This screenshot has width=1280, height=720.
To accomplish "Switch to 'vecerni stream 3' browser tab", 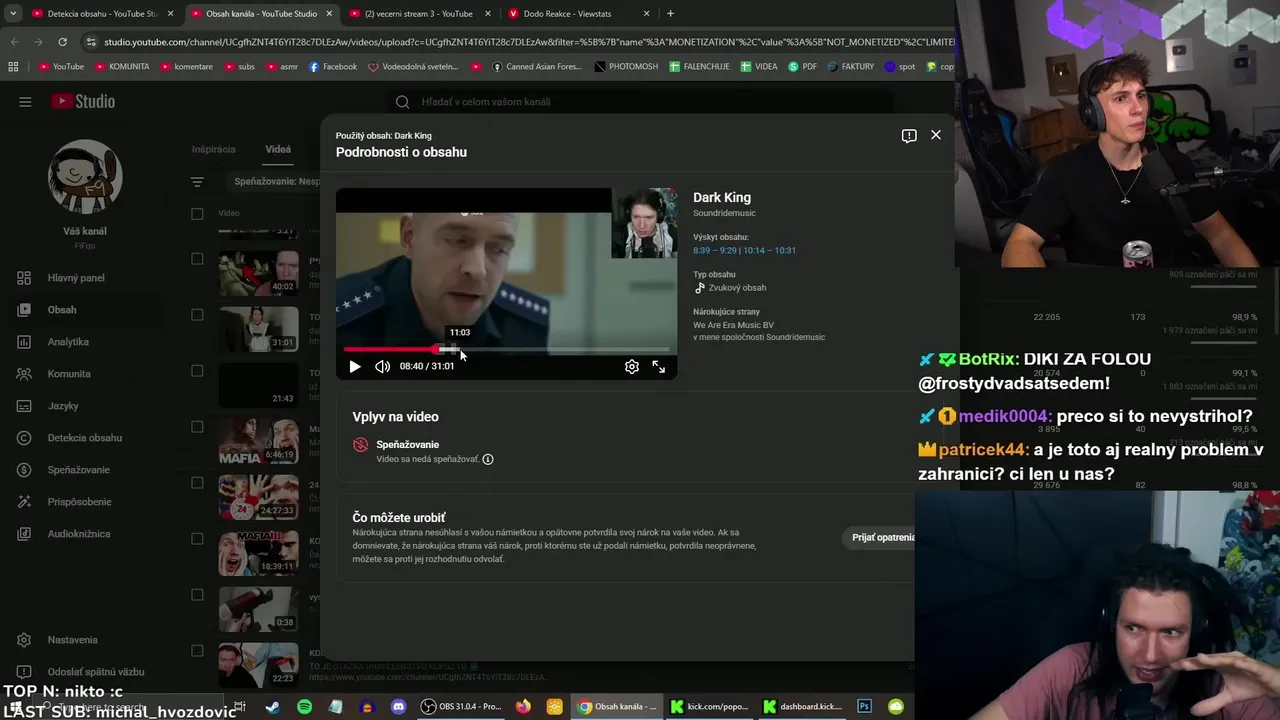I will pos(418,14).
